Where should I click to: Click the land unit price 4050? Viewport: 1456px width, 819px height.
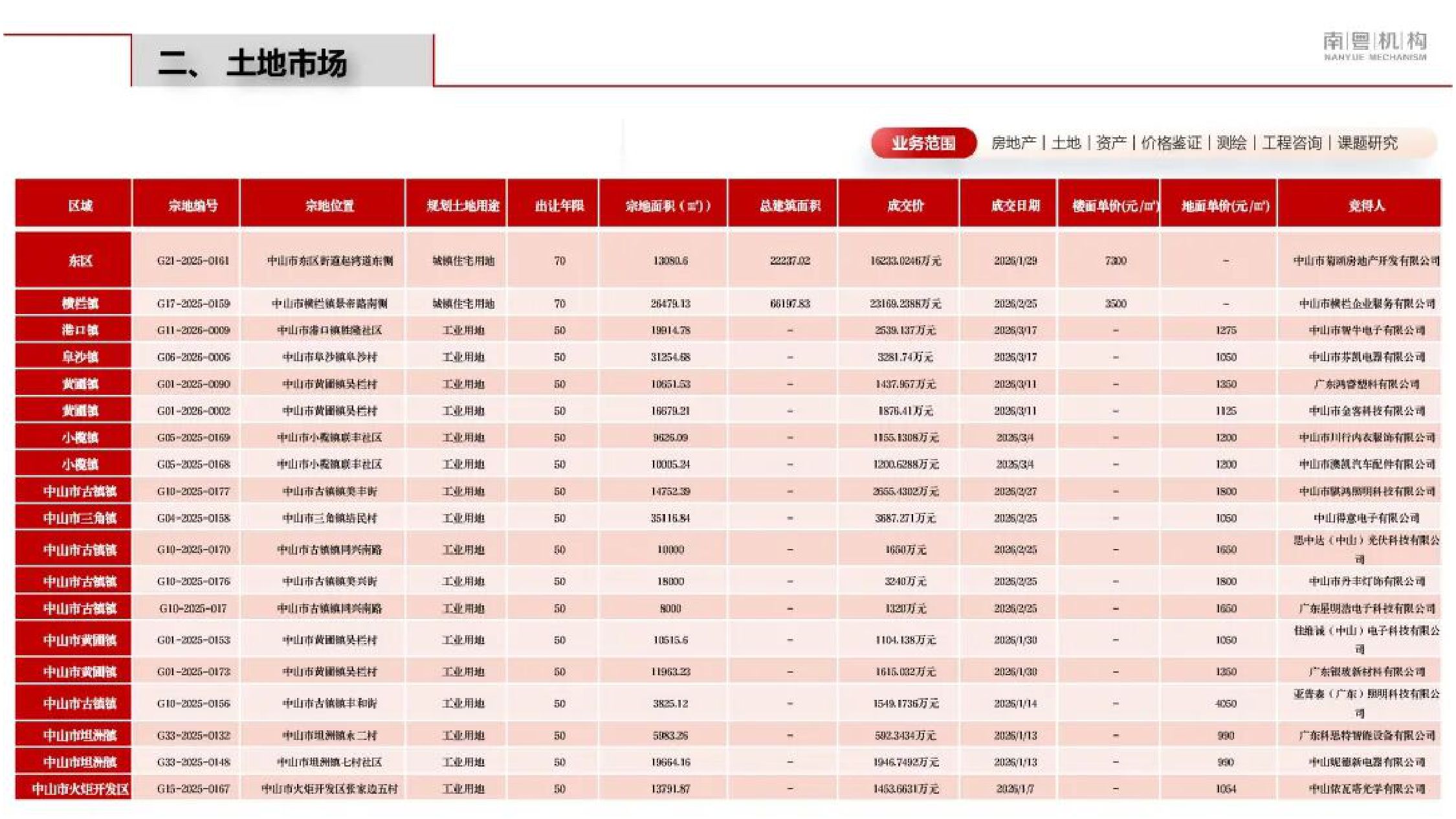click(1226, 704)
